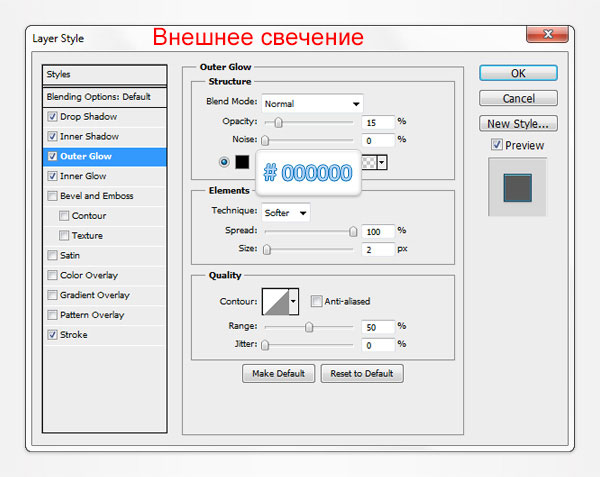Image resolution: width=600 pixels, height=477 pixels.
Task: Confirm with the OK button
Action: tap(518, 73)
